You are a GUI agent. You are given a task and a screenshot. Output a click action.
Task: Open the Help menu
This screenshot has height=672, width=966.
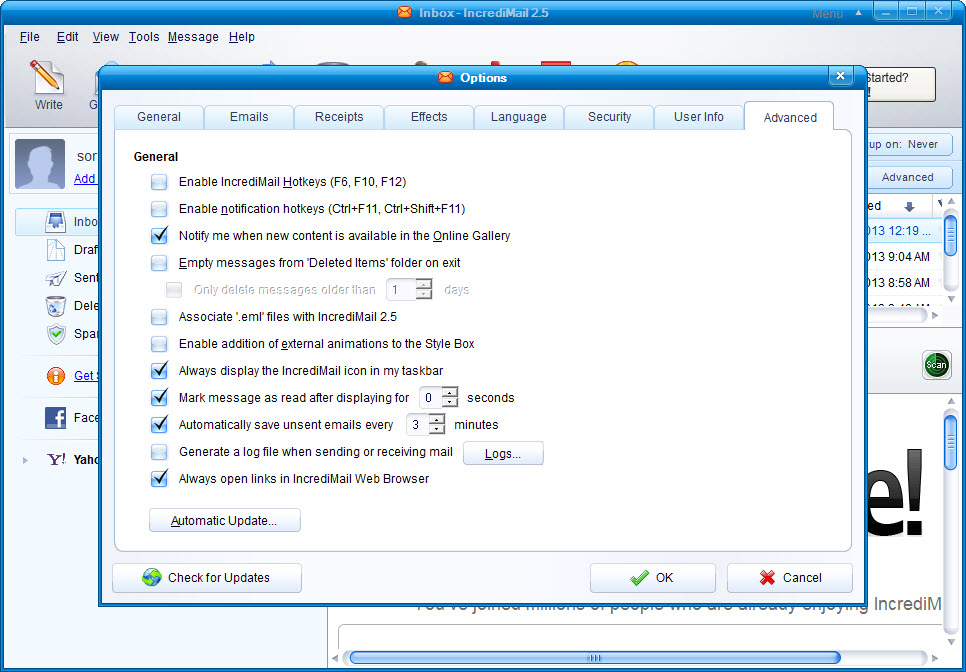coord(242,37)
